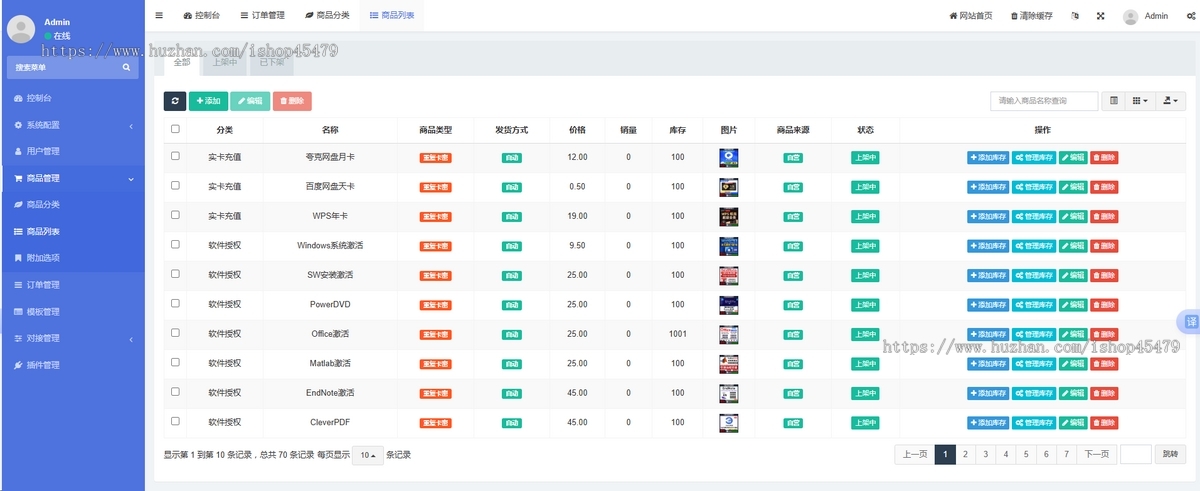
Task: Tick the checkbox for 夸克网盘月卡
Action: click(x=176, y=156)
